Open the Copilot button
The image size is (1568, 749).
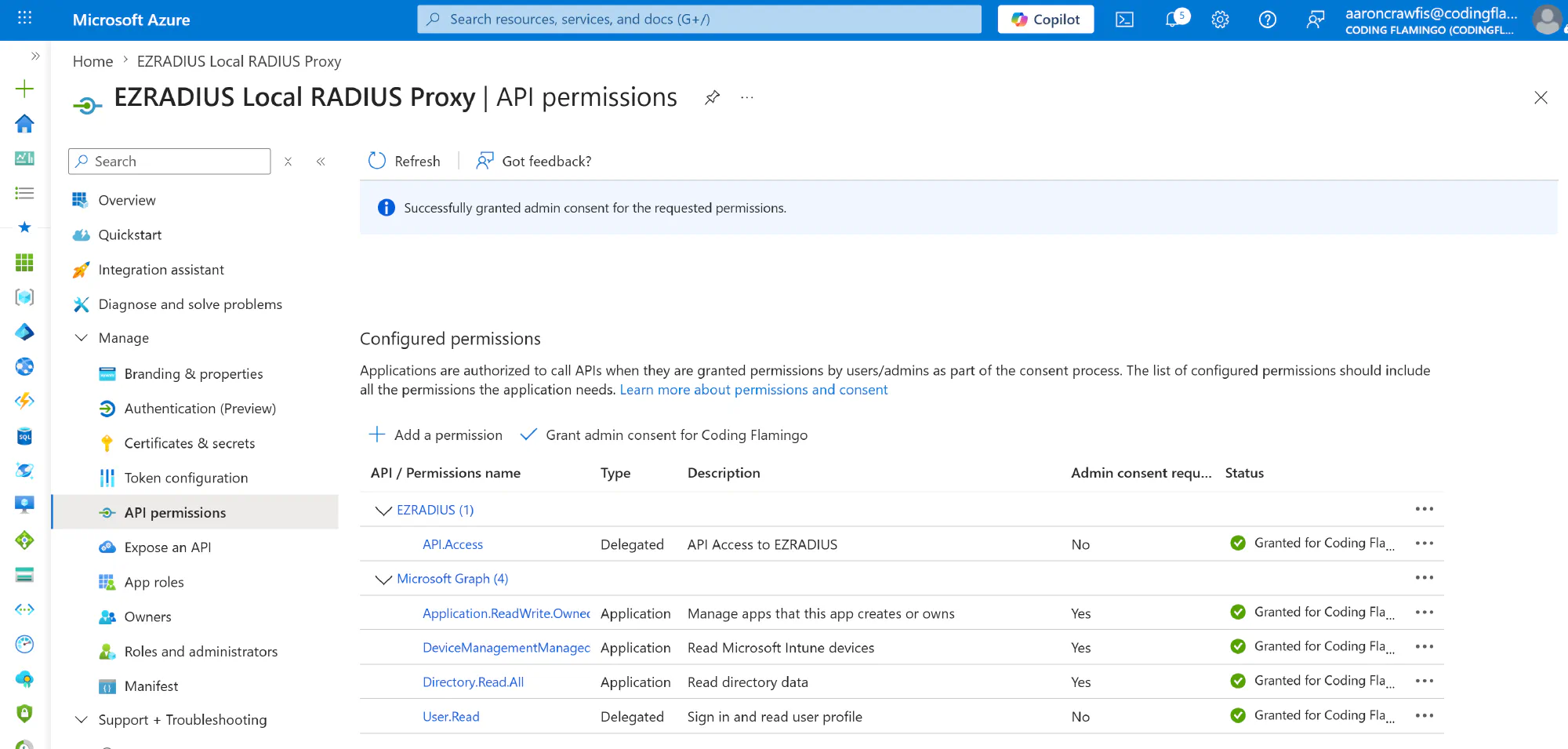click(1046, 20)
